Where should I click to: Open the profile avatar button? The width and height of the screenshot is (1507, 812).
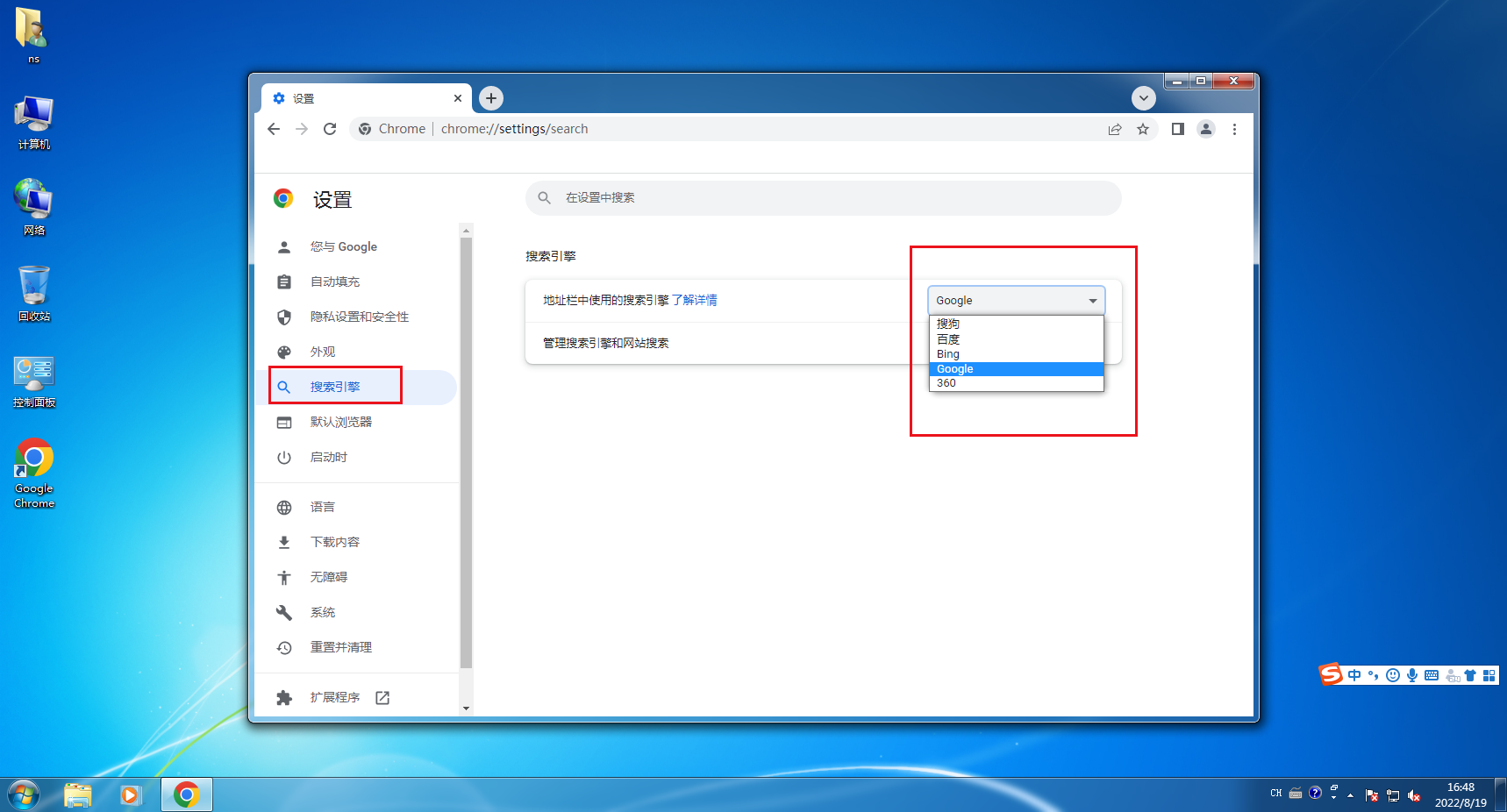pos(1206,129)
